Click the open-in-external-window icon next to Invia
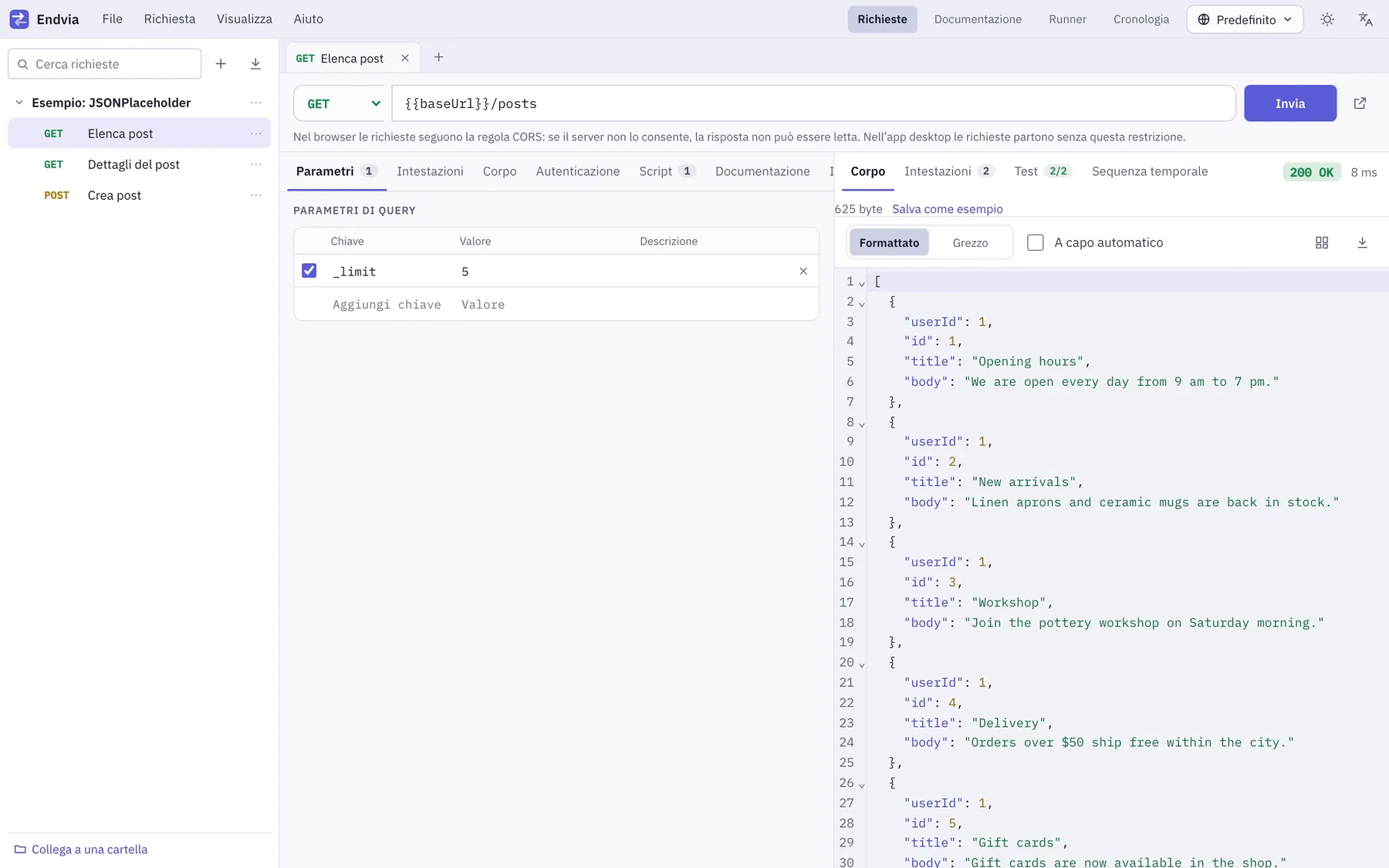 click(1360, 103)
